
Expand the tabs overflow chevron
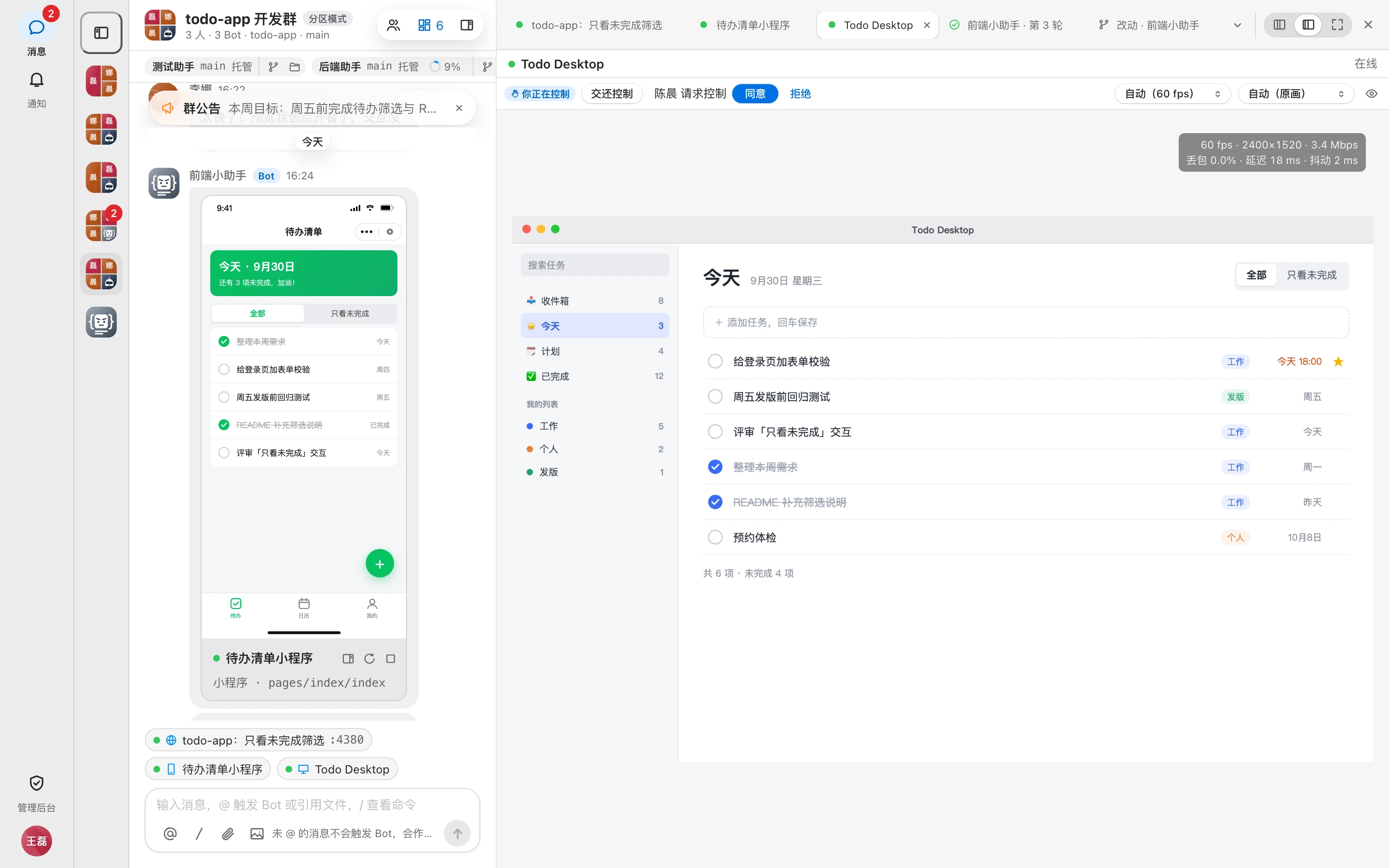tap(1238, 25)
